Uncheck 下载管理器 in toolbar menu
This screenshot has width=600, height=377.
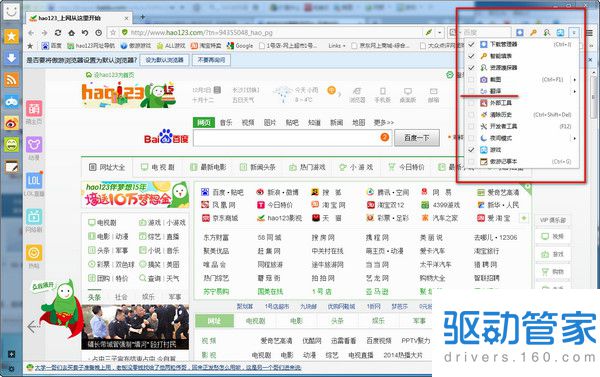pyautogui.click(x=471, y=44)
